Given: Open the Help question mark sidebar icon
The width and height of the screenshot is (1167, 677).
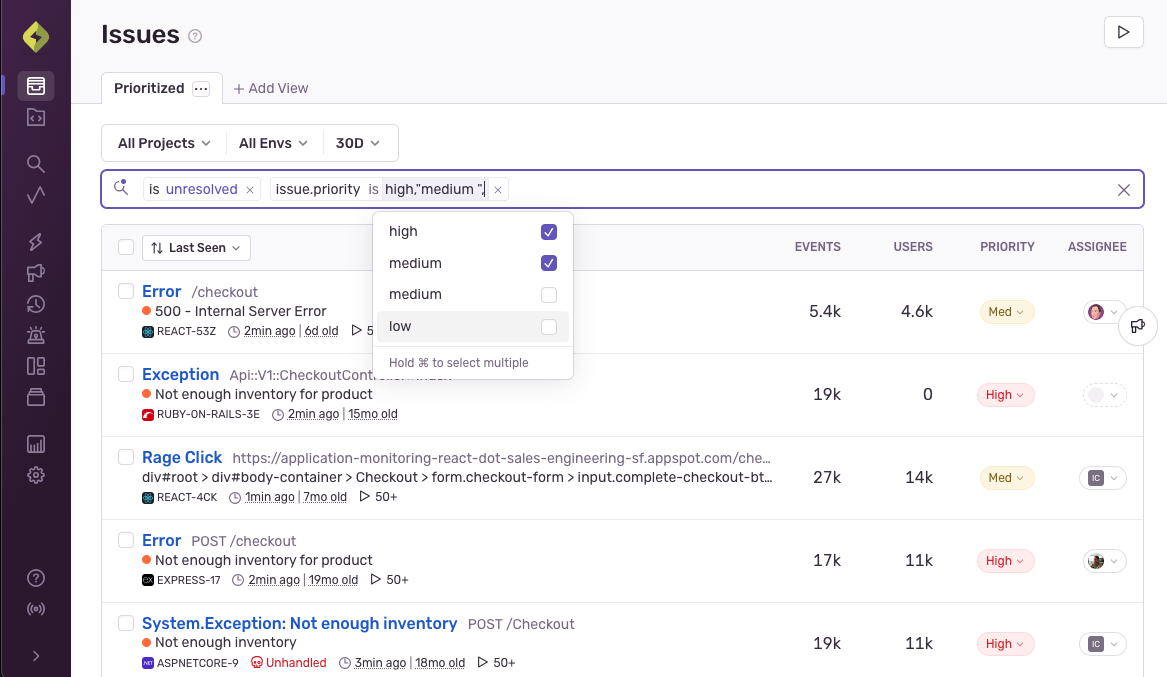Looking at the screenshot, I should click(36, 578).
